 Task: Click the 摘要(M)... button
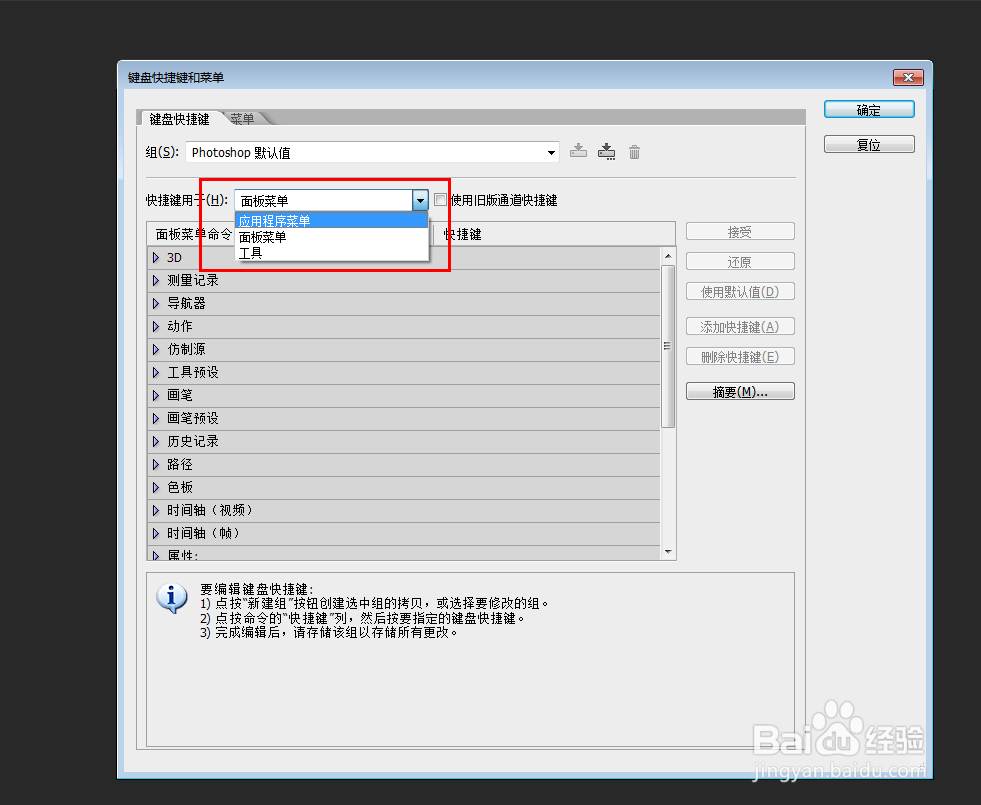(x=740, y=392)
